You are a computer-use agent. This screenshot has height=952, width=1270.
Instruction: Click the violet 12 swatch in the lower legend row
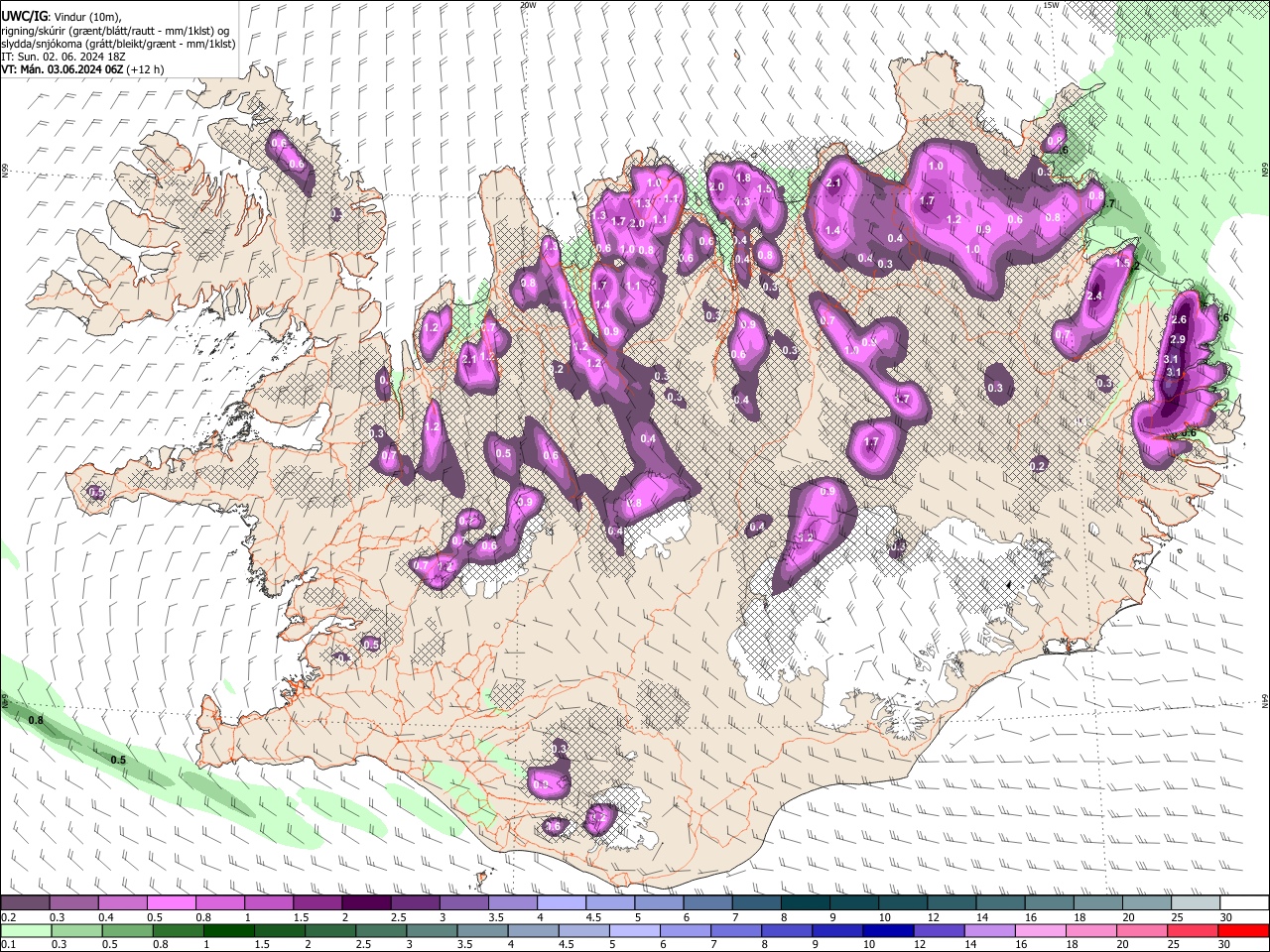[939, 930]
